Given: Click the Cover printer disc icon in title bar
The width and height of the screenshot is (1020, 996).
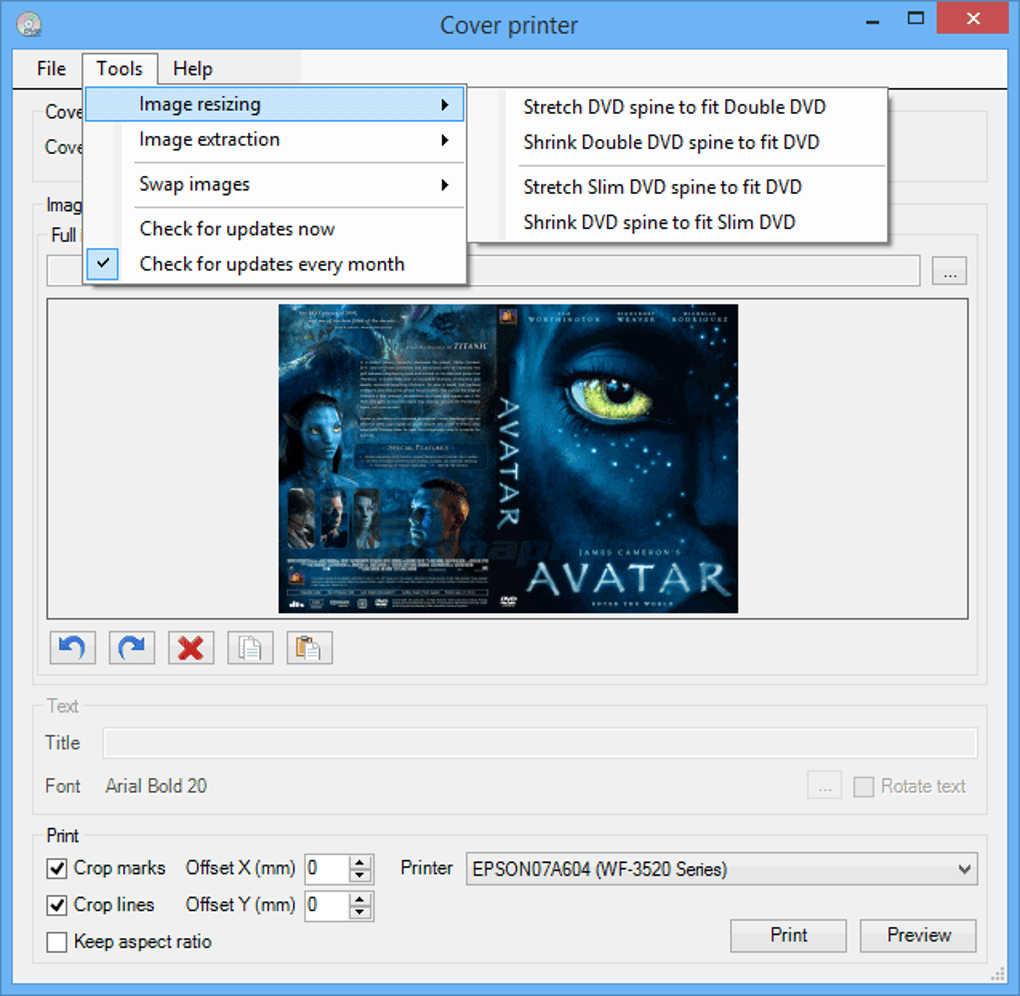Looking at the screenshot, I should (29, 25).
